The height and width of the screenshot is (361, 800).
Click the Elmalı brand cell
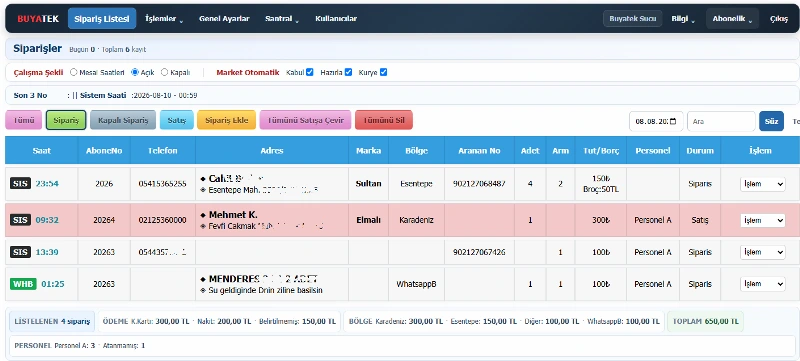[368, 220]
